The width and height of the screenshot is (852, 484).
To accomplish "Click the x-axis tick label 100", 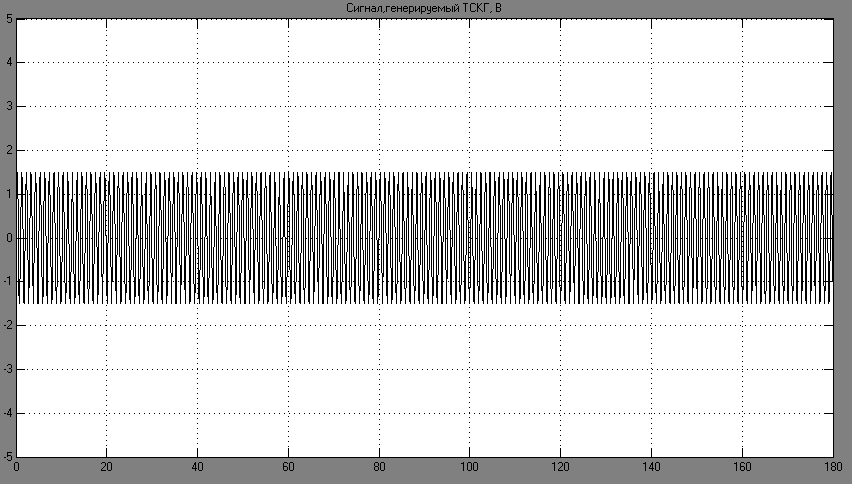I will 469,467.
